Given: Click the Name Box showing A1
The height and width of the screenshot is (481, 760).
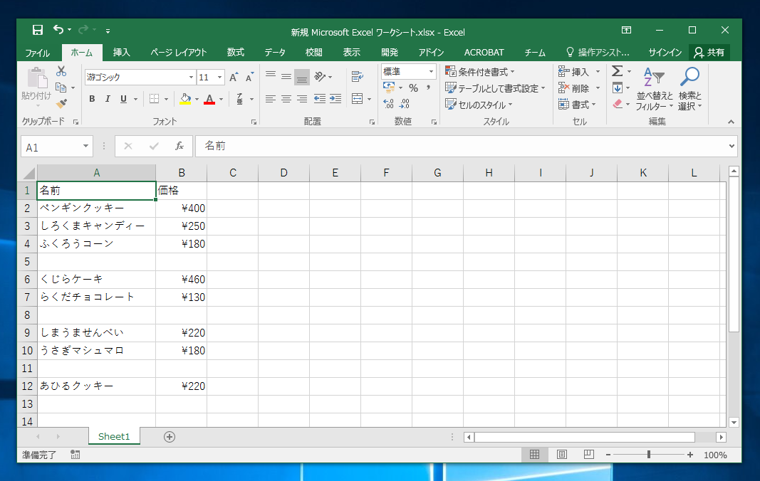Looking at the screenshot, I should (x=57, y=147).
